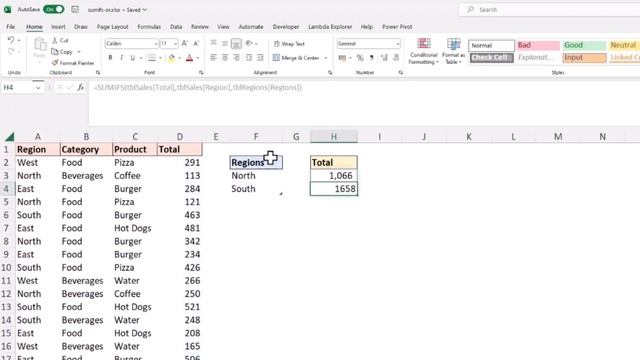Center text horizontally icon
This screenshot has height=360, width=640.
tap(224, 58)
